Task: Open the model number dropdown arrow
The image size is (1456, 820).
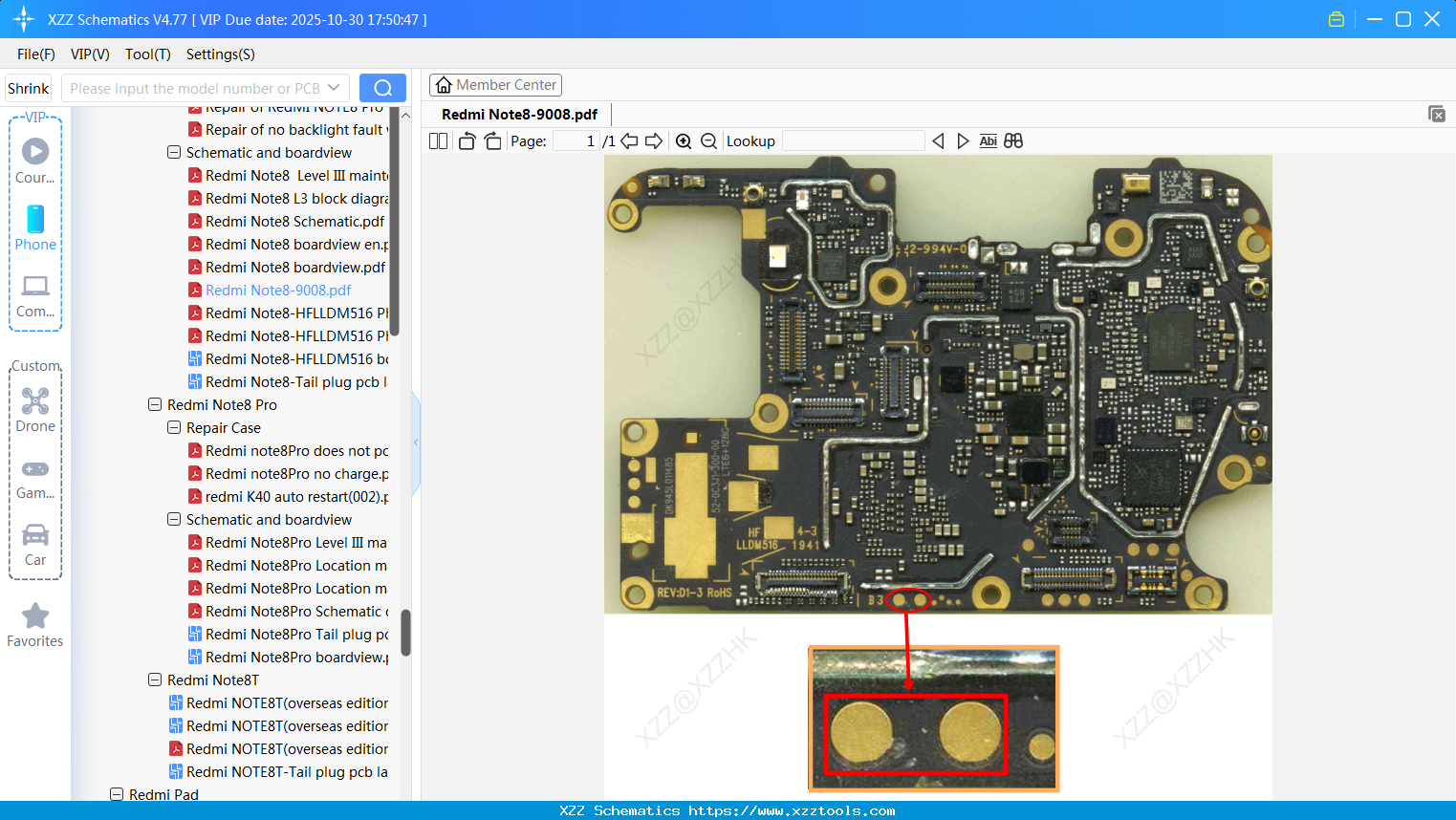Action: 334,88
